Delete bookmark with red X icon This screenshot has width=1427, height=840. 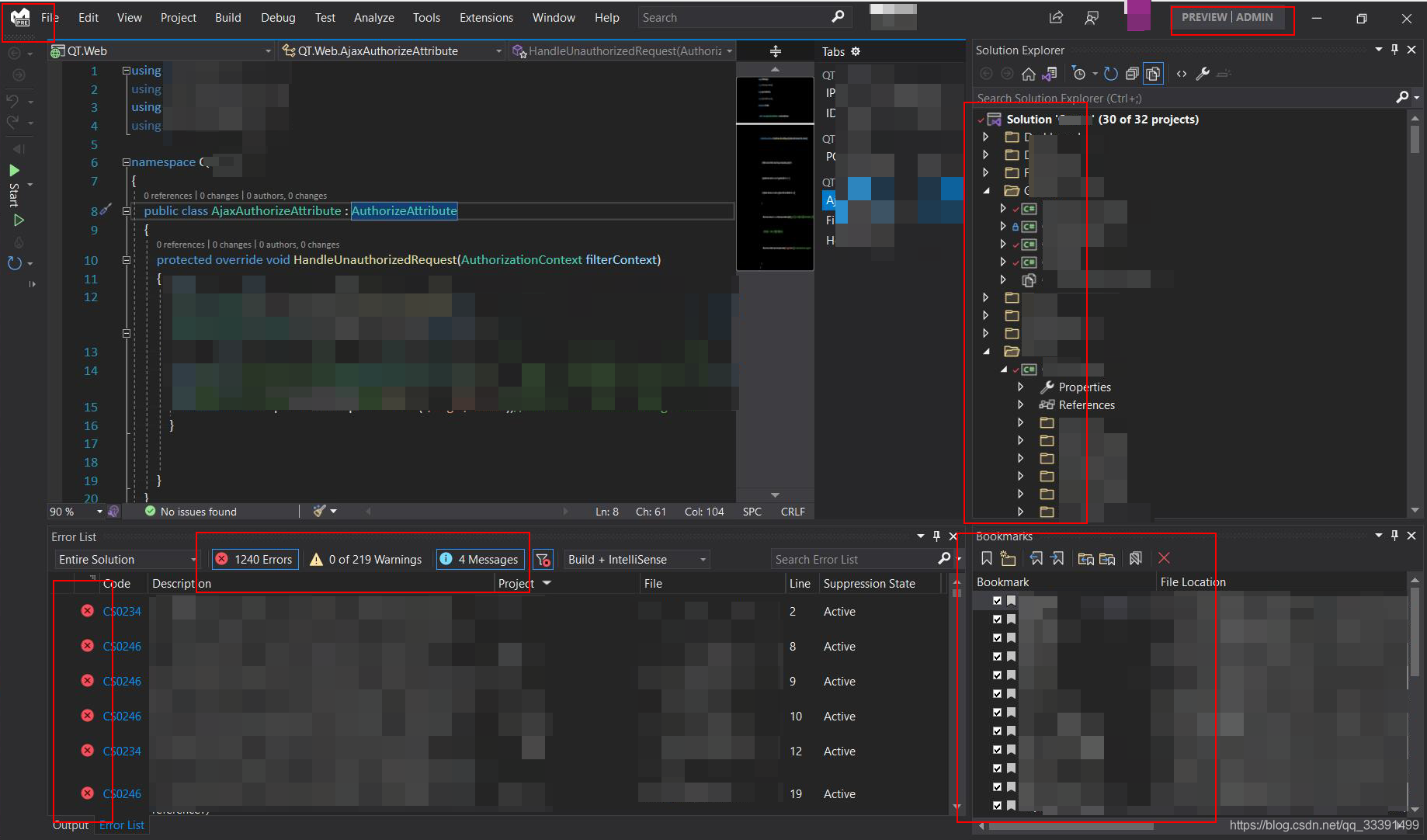click(x=1164, y=558)
